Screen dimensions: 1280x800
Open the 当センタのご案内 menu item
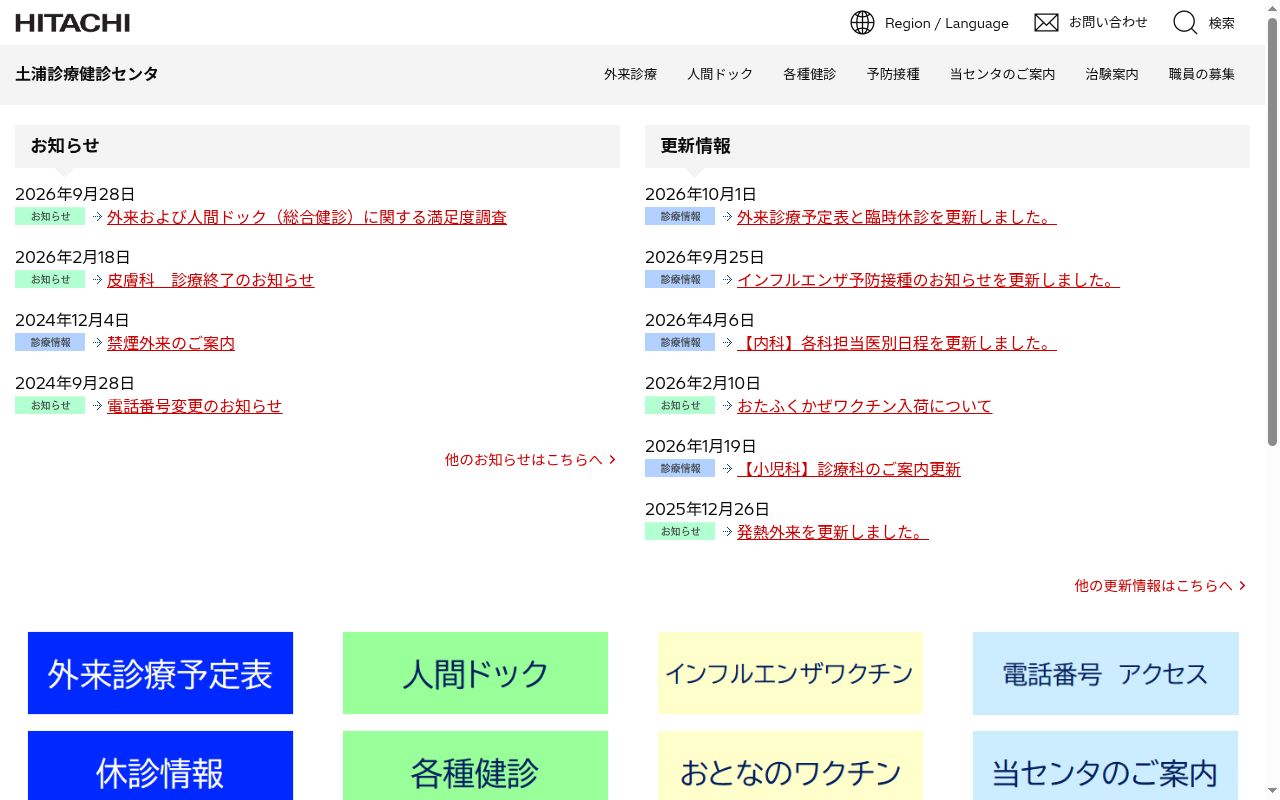[1002, 74]
